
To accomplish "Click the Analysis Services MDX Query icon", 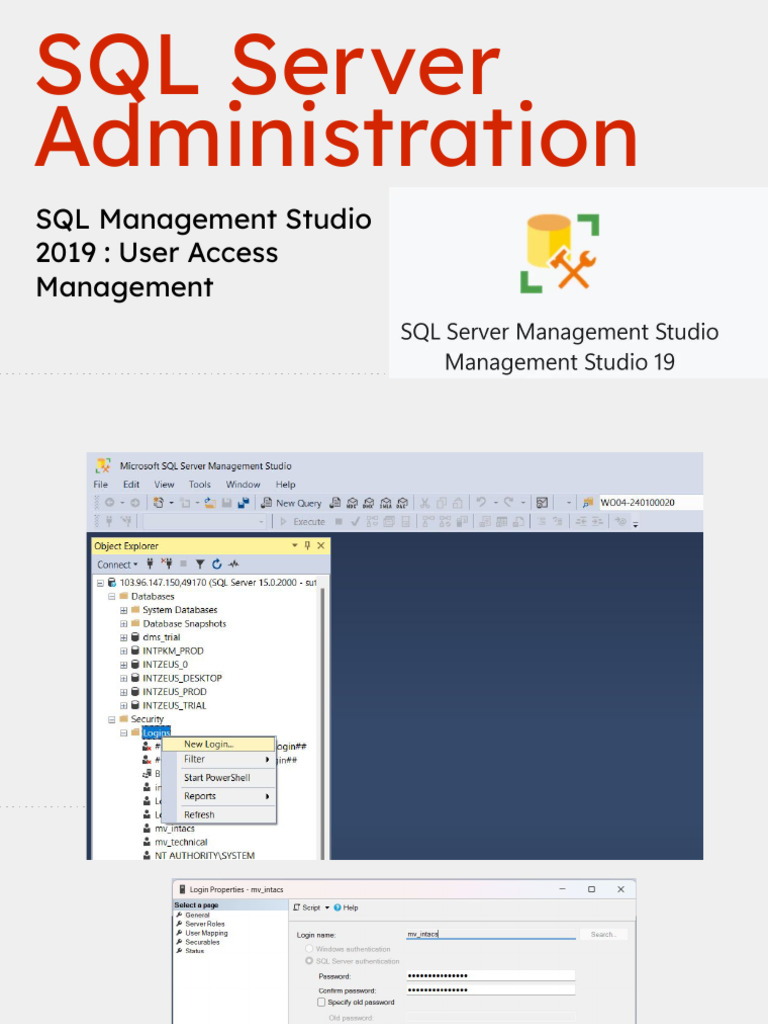I will (352, 503).
